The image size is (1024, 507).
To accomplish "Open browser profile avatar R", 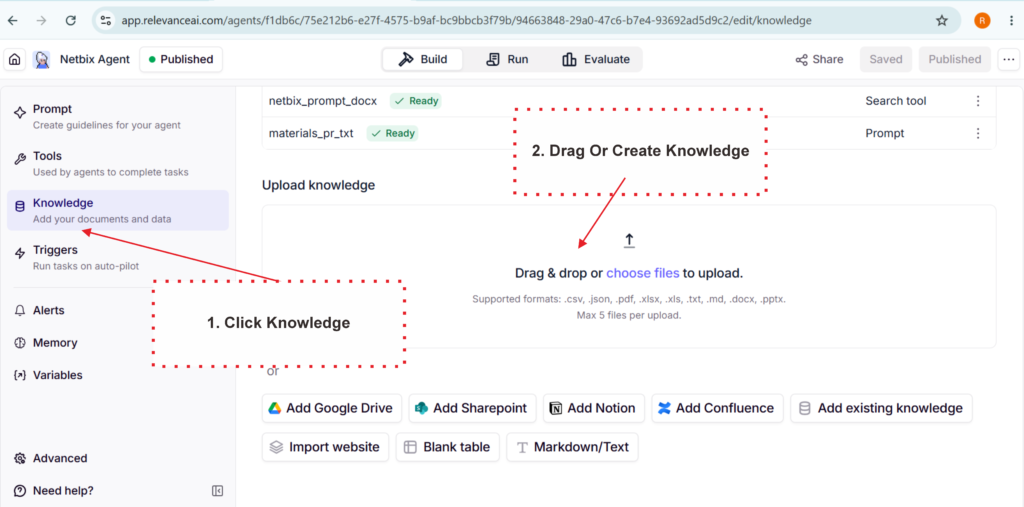I will pos(982,20).
